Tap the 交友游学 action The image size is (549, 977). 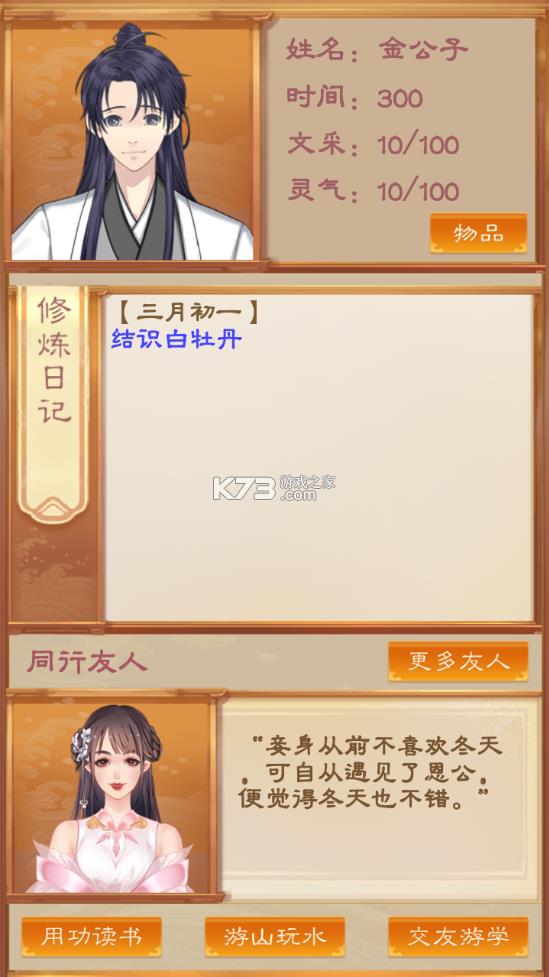tap(458, 936)
